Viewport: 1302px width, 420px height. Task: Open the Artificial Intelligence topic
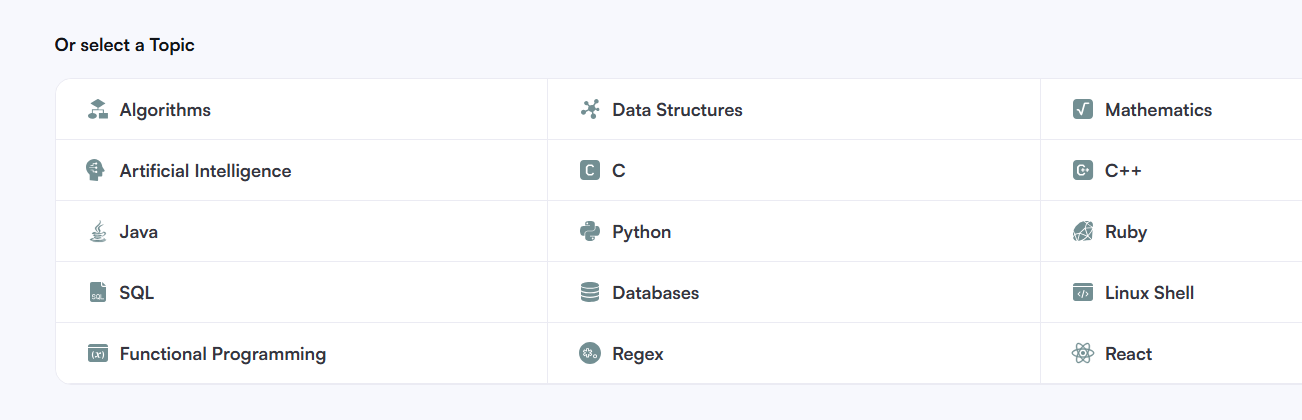click(205, 171)
